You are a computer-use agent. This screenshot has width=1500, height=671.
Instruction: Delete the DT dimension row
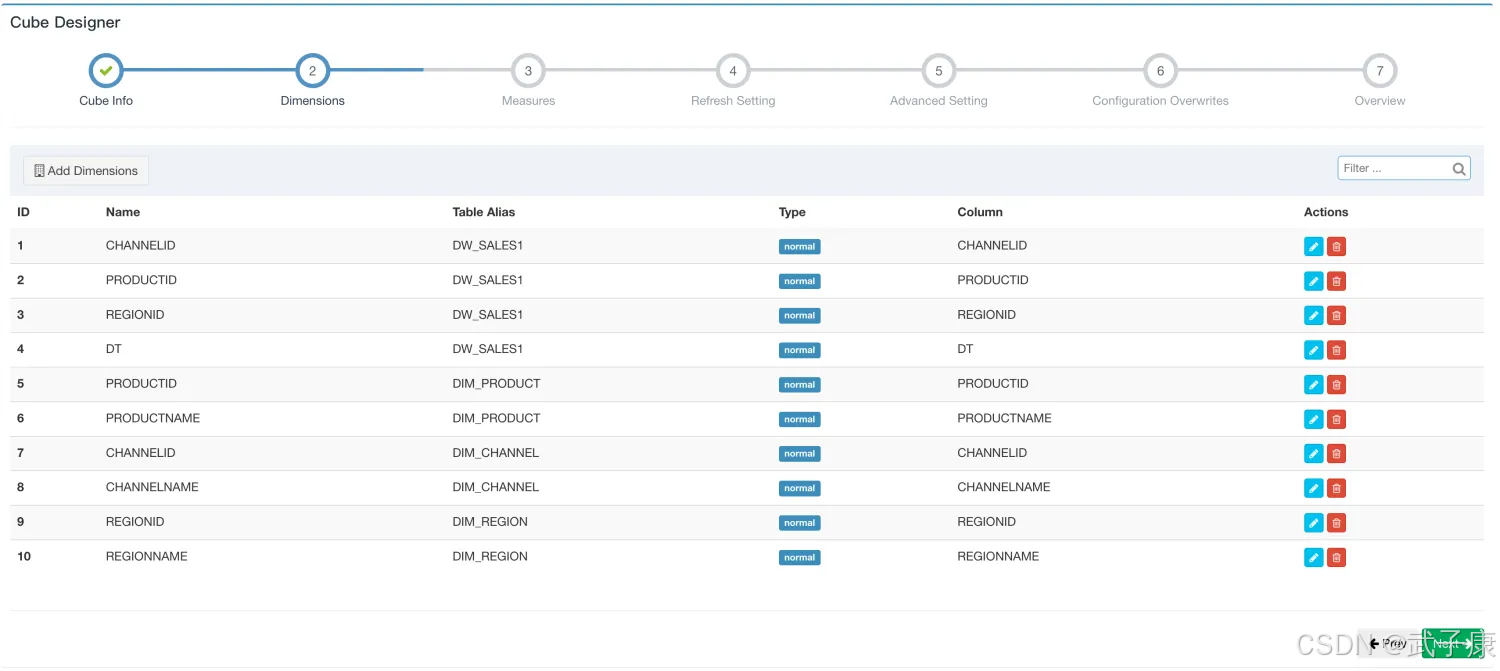[1336, 350]
